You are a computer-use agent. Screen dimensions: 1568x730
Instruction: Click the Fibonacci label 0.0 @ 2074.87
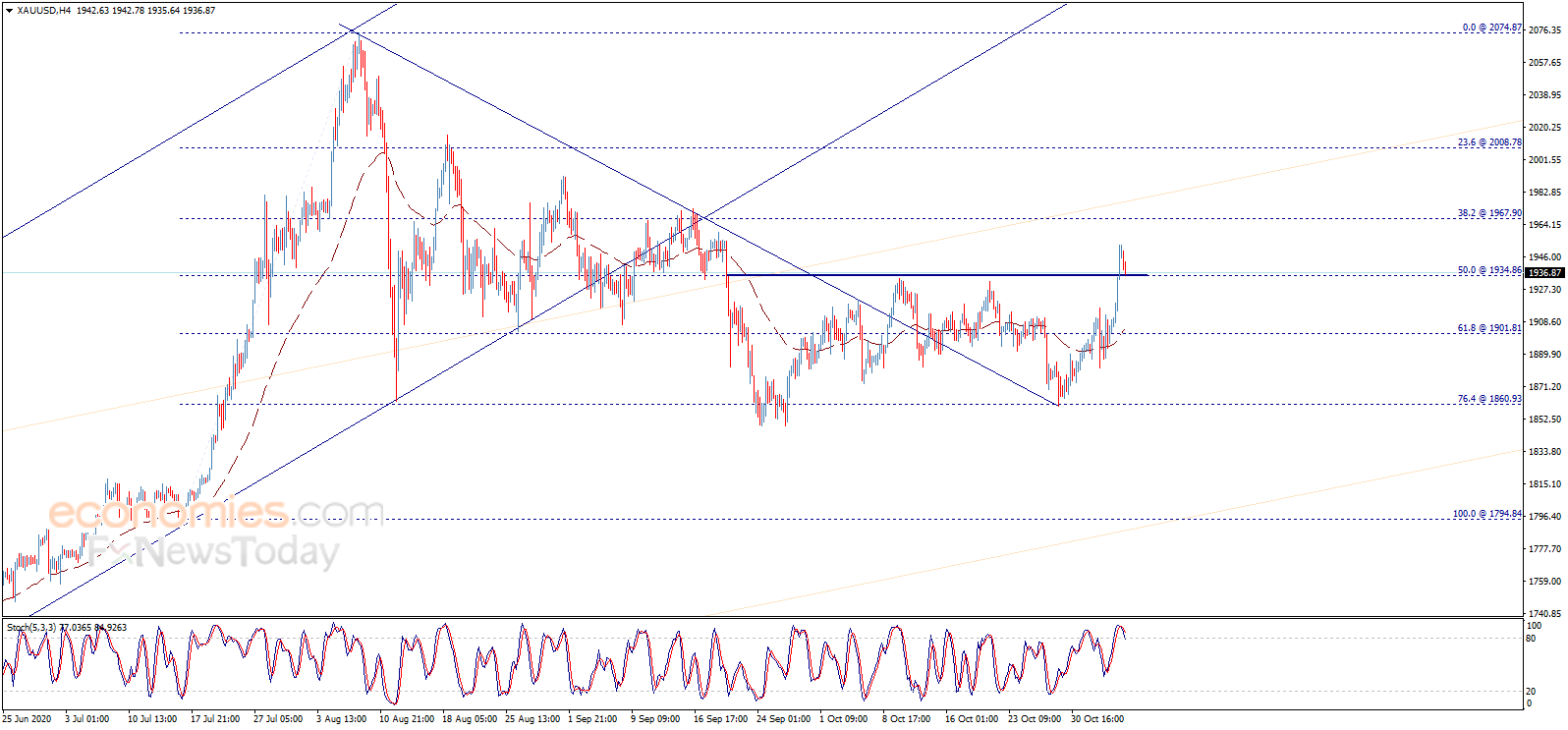click(1491, 28)
